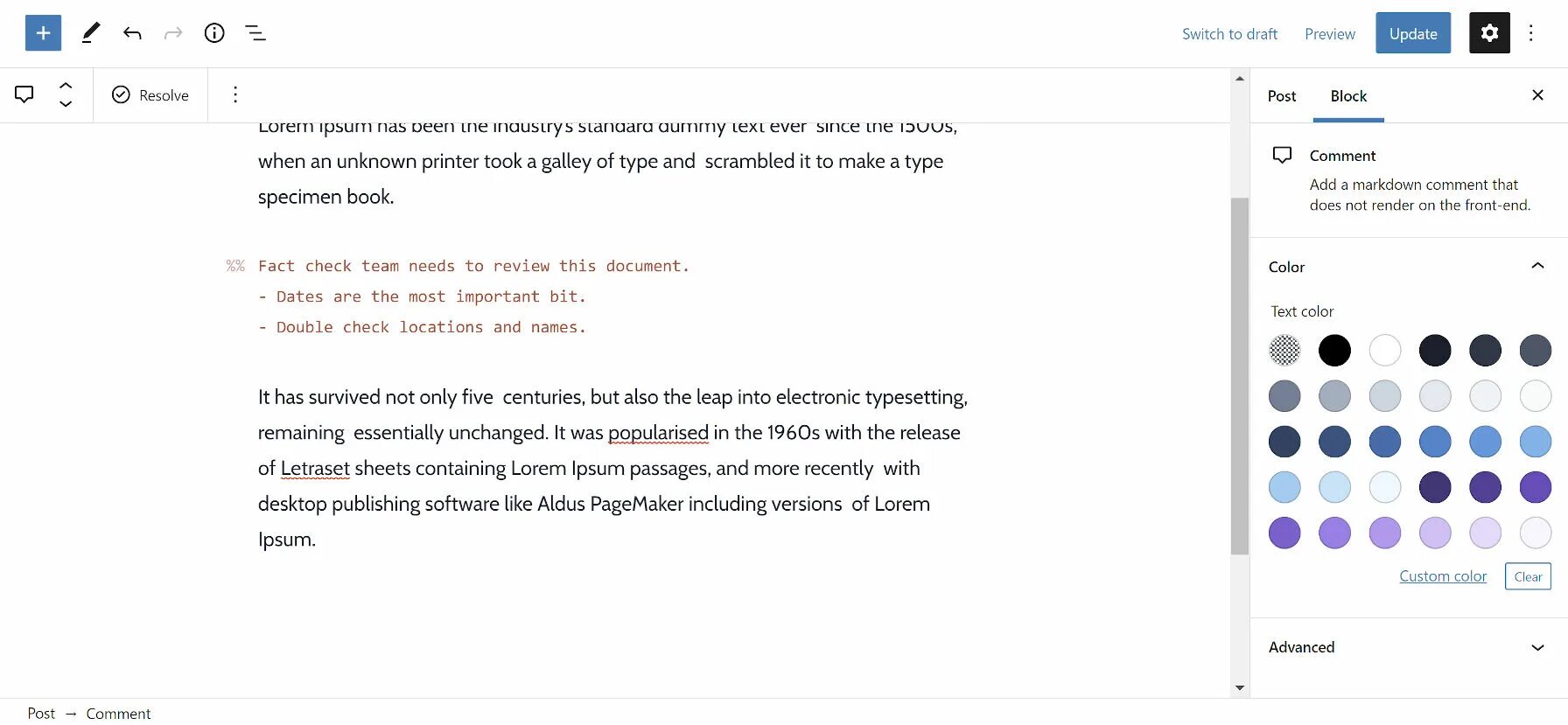Open block toolbar three-dot options menu
This screenshot has height=725, width=1568.
pyautogui.click(x=235, y=94)
